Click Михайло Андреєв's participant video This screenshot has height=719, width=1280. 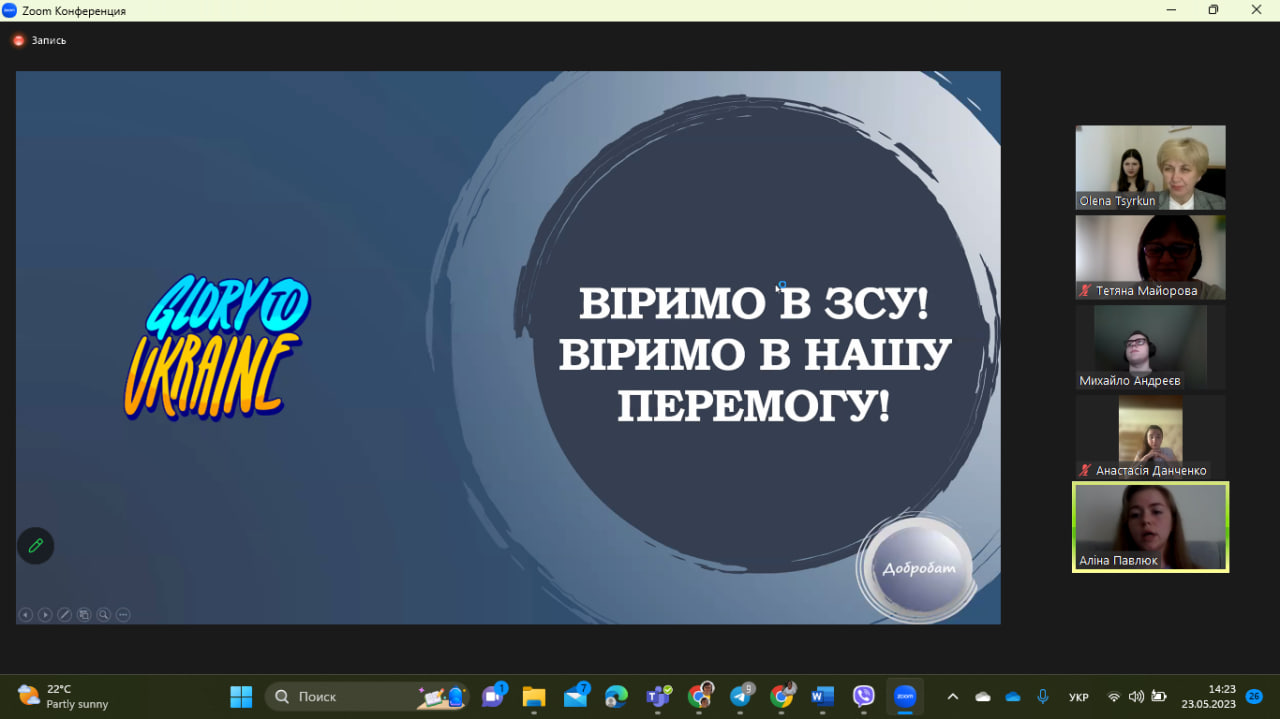pos(1150,346)
